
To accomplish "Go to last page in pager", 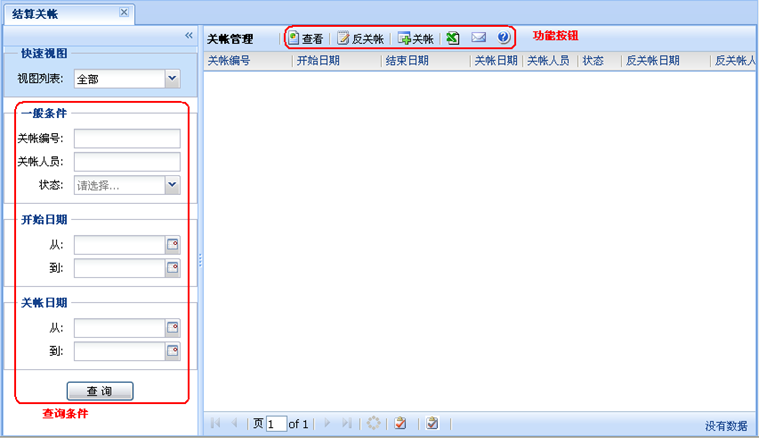I will pos(347,423).
